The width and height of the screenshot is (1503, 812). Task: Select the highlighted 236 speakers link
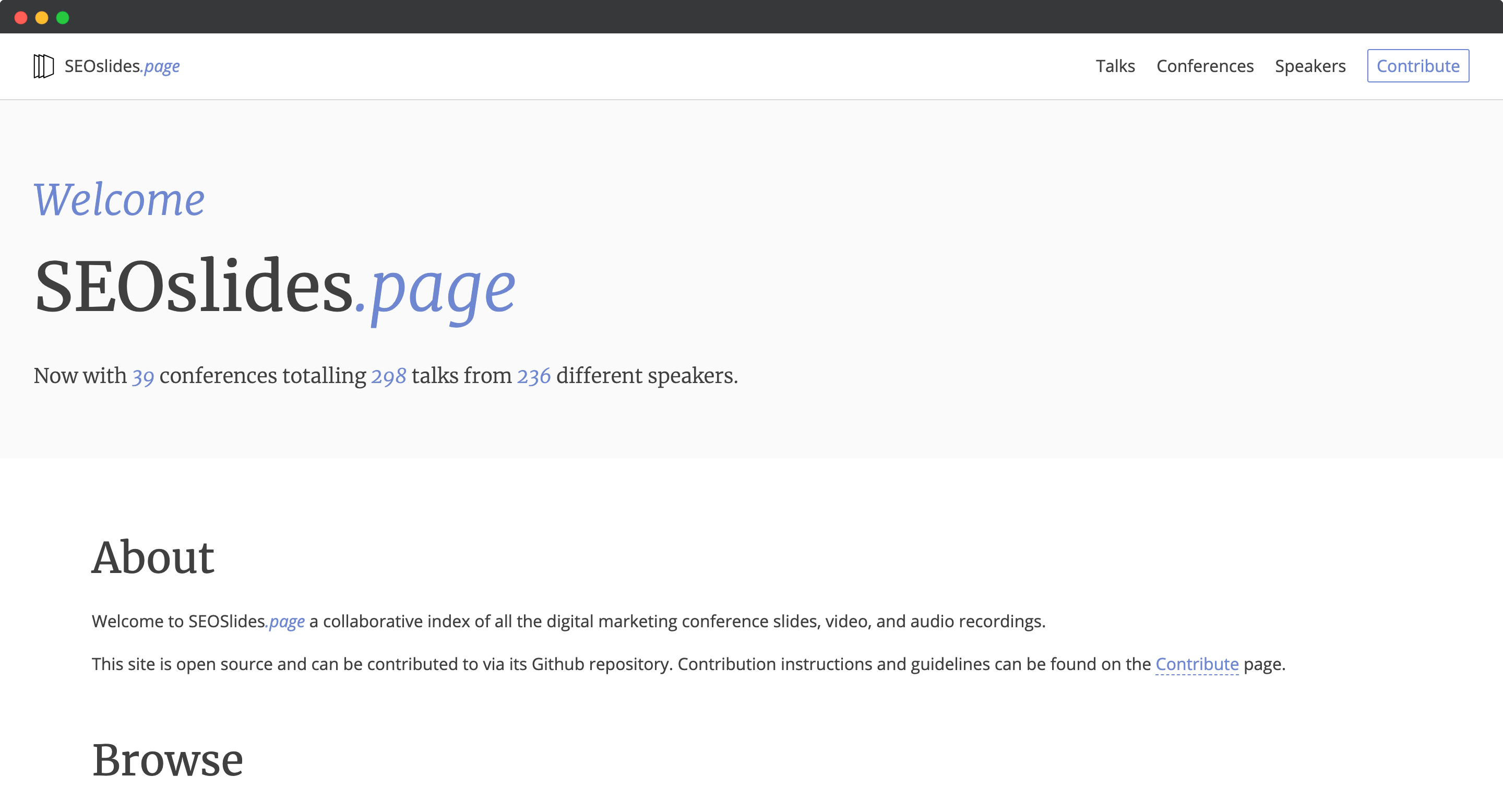534,376
